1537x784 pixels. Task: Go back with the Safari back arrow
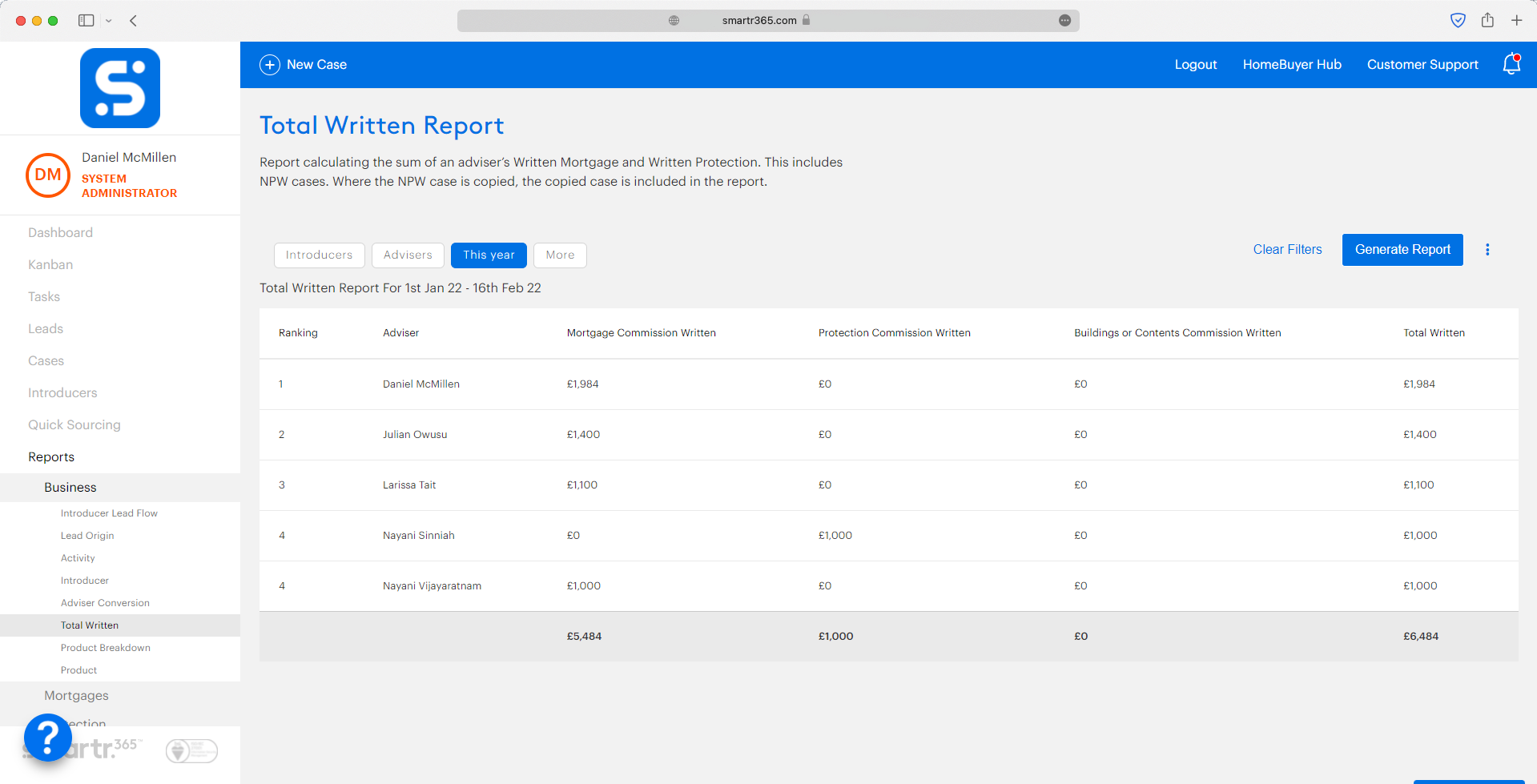[x=134, y=21]
